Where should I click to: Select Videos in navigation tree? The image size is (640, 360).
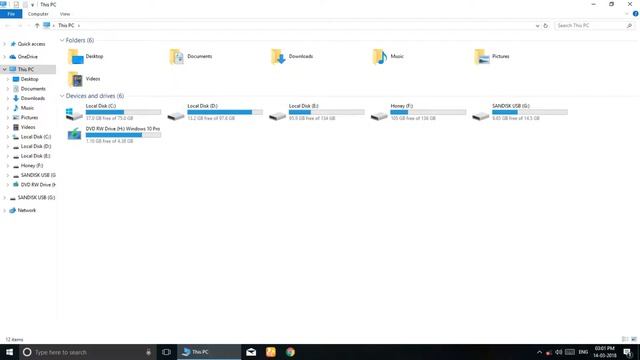(28, 127)
